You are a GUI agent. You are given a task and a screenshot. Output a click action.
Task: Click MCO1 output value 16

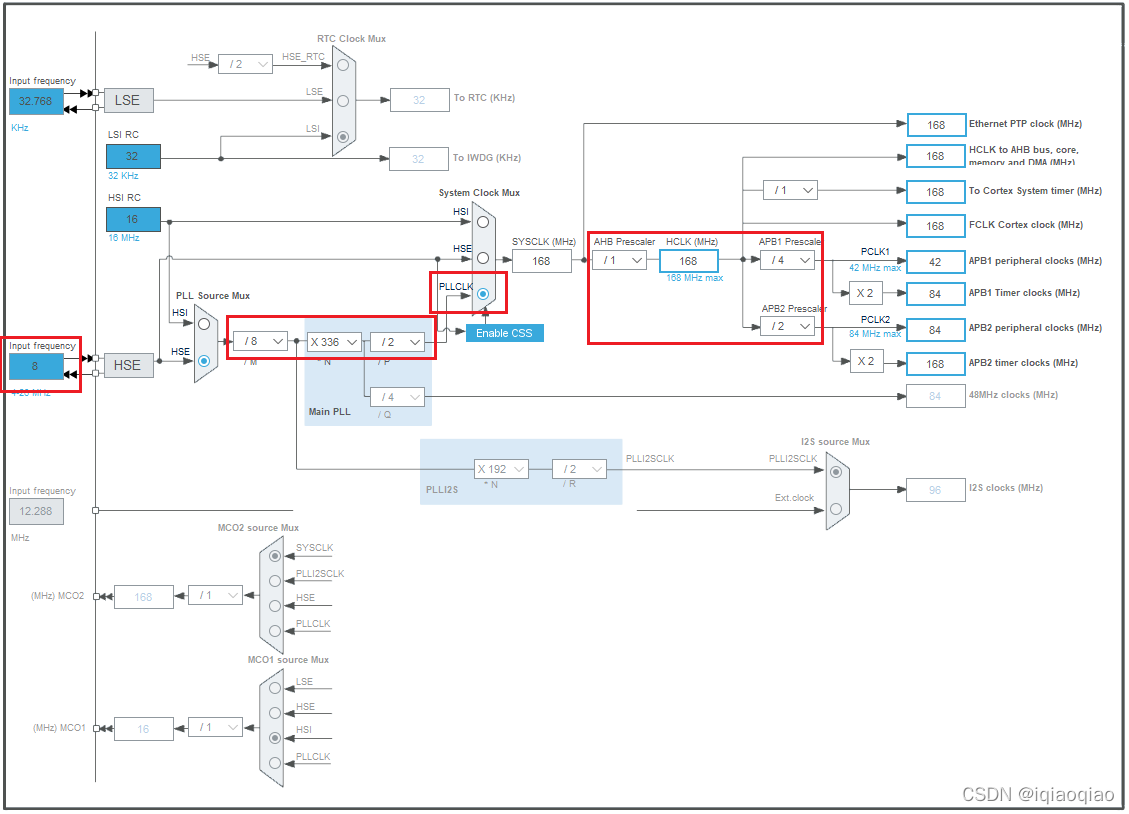click(144, 729)
